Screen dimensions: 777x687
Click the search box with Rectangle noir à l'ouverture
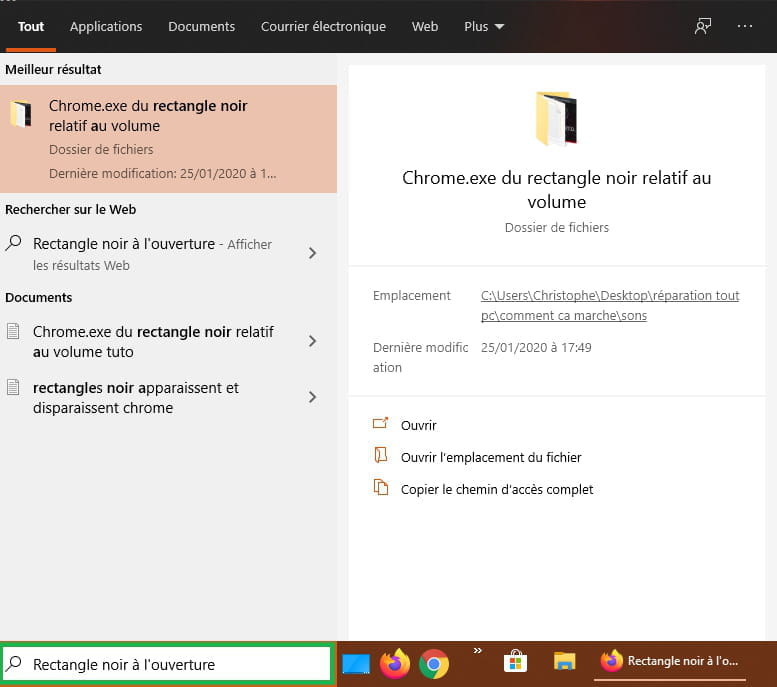[167, 664]
